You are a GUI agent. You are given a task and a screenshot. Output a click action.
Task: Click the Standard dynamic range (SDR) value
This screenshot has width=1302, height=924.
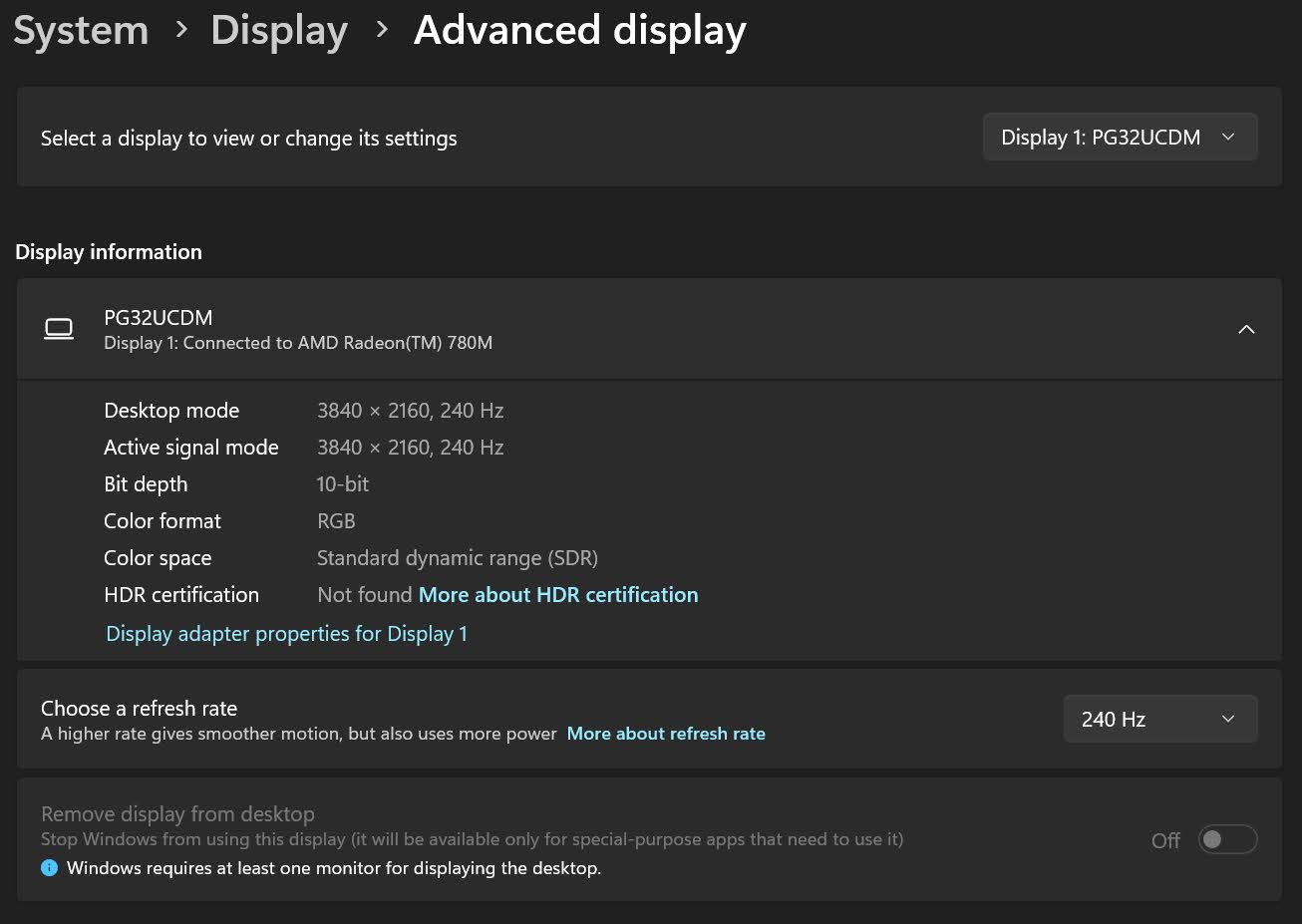457,558
